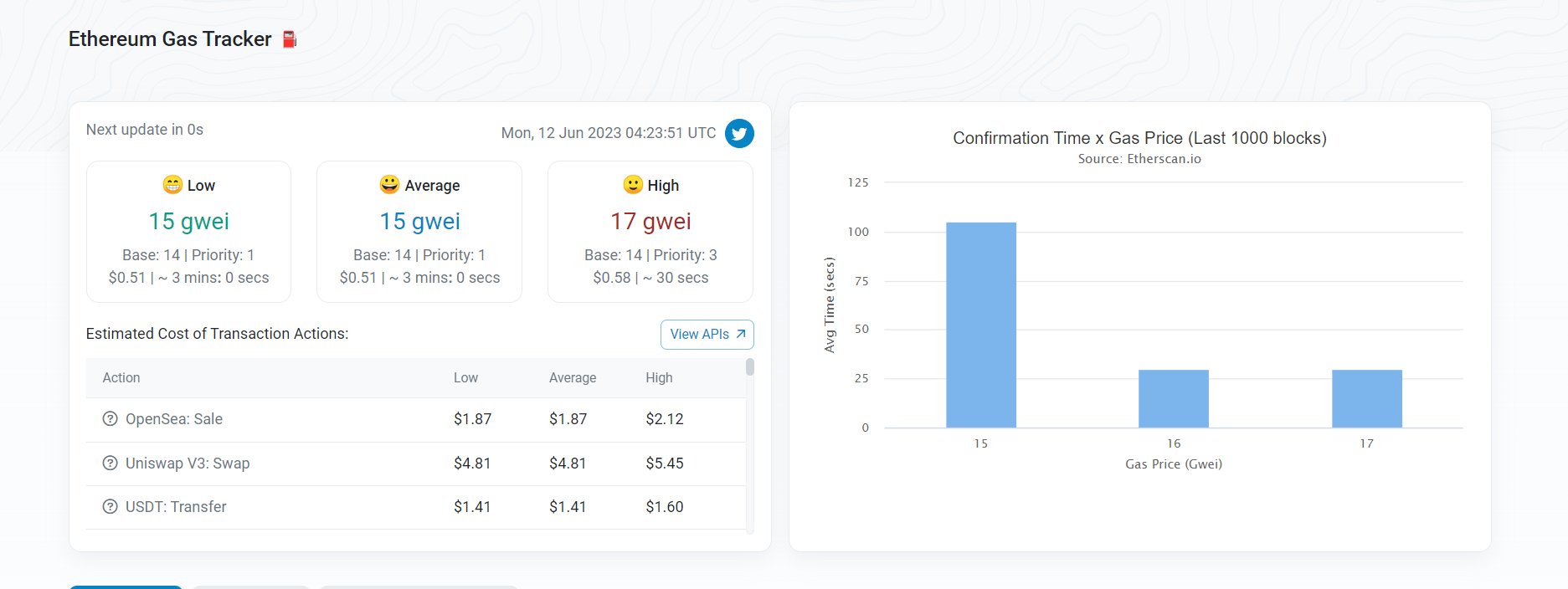The width and height of the screenshot is (1568, 589).
Task: Click Estimated Cost of Transaction Actions label
Action: pos(217,334)
